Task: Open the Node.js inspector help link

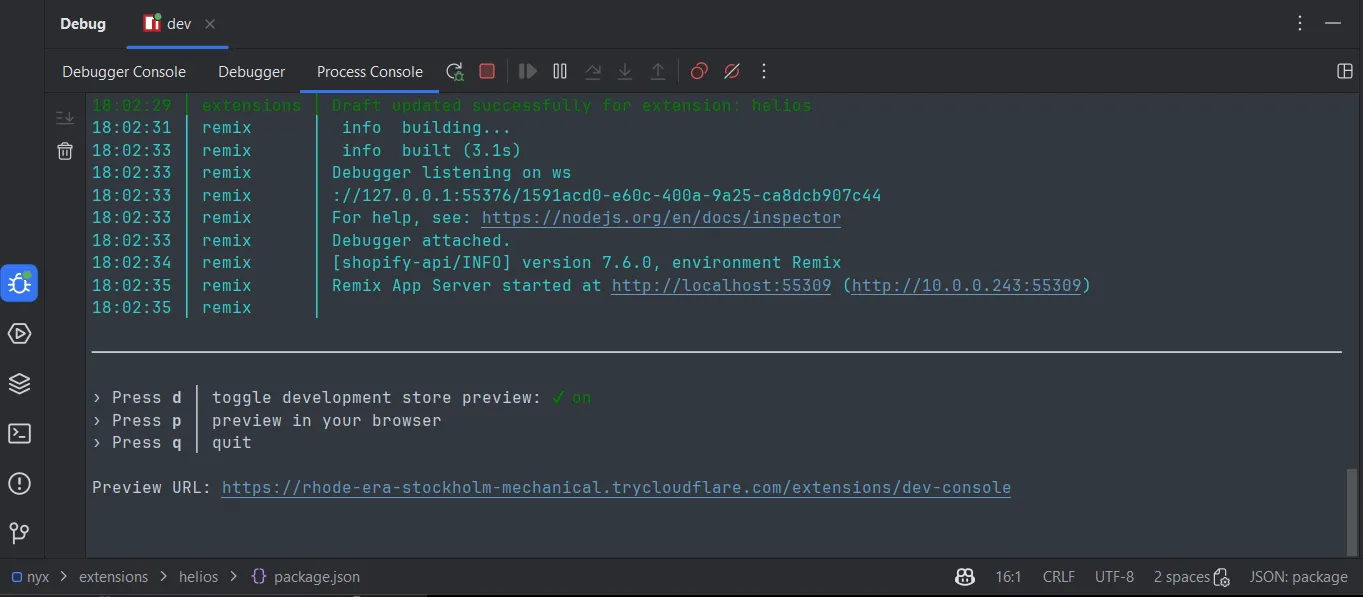Action: (x=661, y=217)
